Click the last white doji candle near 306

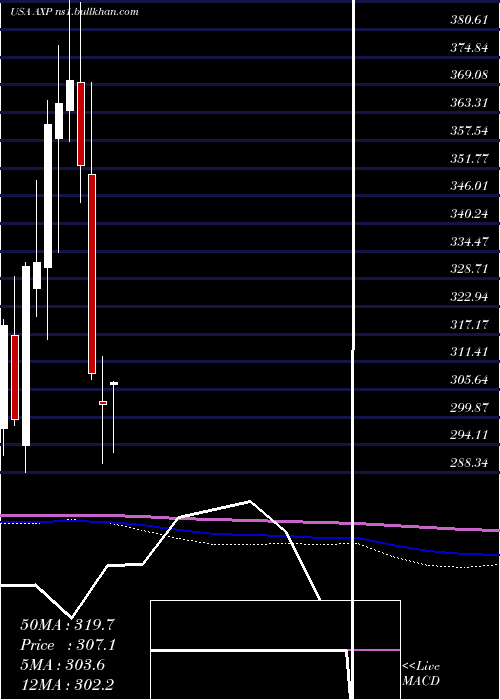(114, 383)
